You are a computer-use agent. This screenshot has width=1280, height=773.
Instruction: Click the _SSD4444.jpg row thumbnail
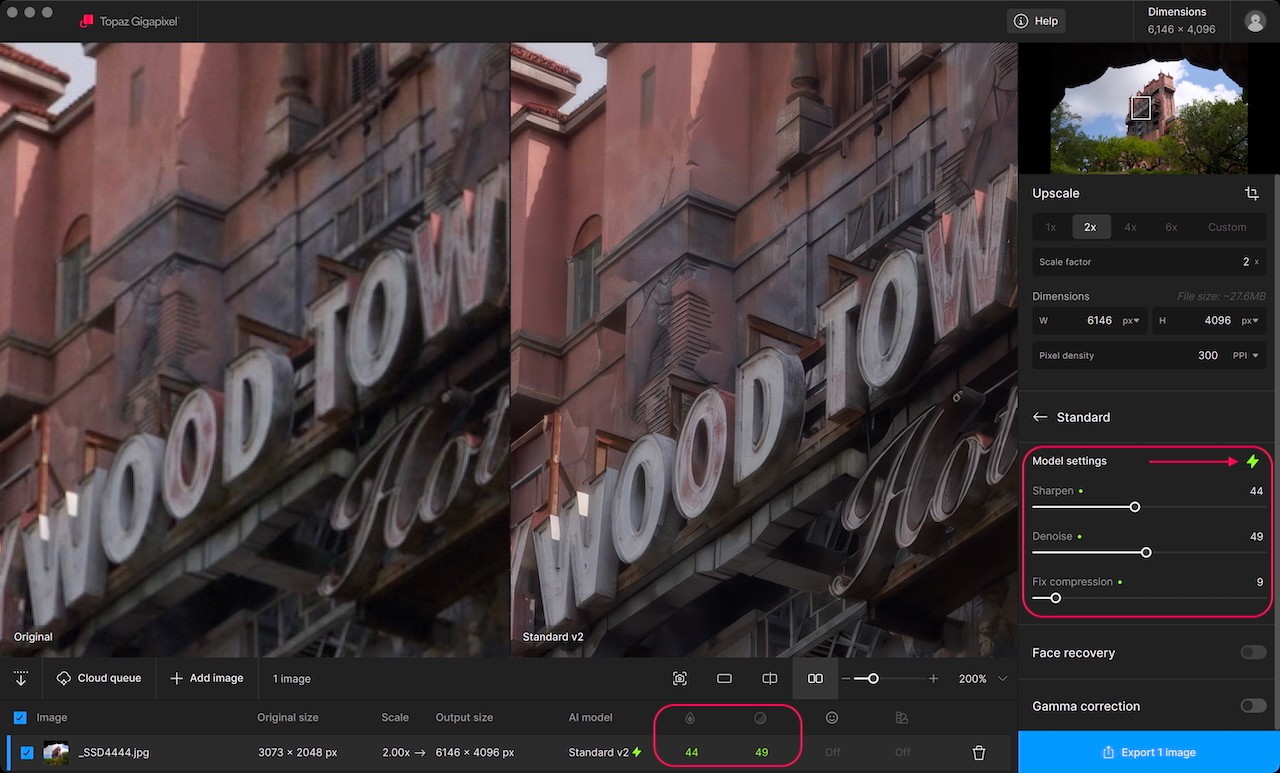pyautogui.click(x=56, y=752)
